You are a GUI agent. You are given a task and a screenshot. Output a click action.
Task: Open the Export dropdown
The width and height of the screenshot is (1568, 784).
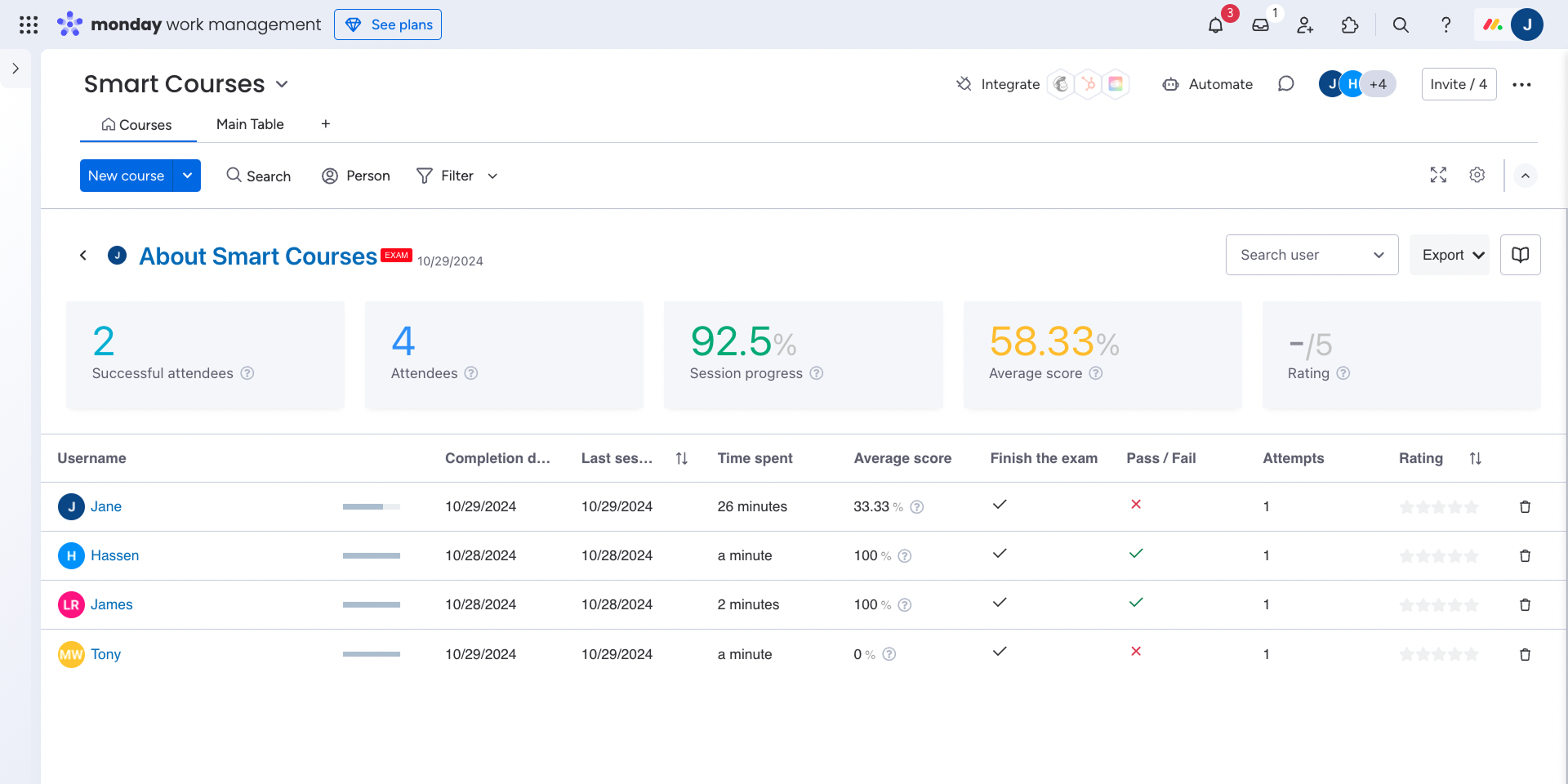1450,255
